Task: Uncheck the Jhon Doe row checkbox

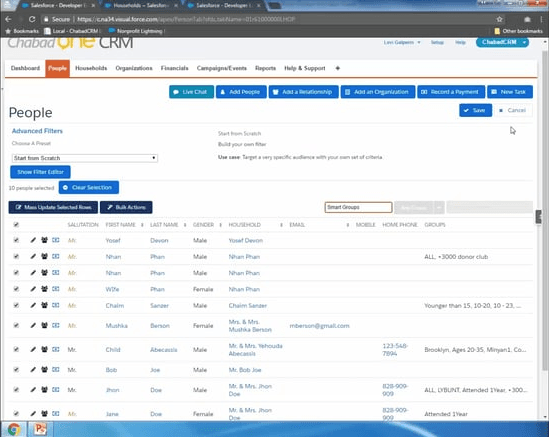Action: (x=16, y=390)
